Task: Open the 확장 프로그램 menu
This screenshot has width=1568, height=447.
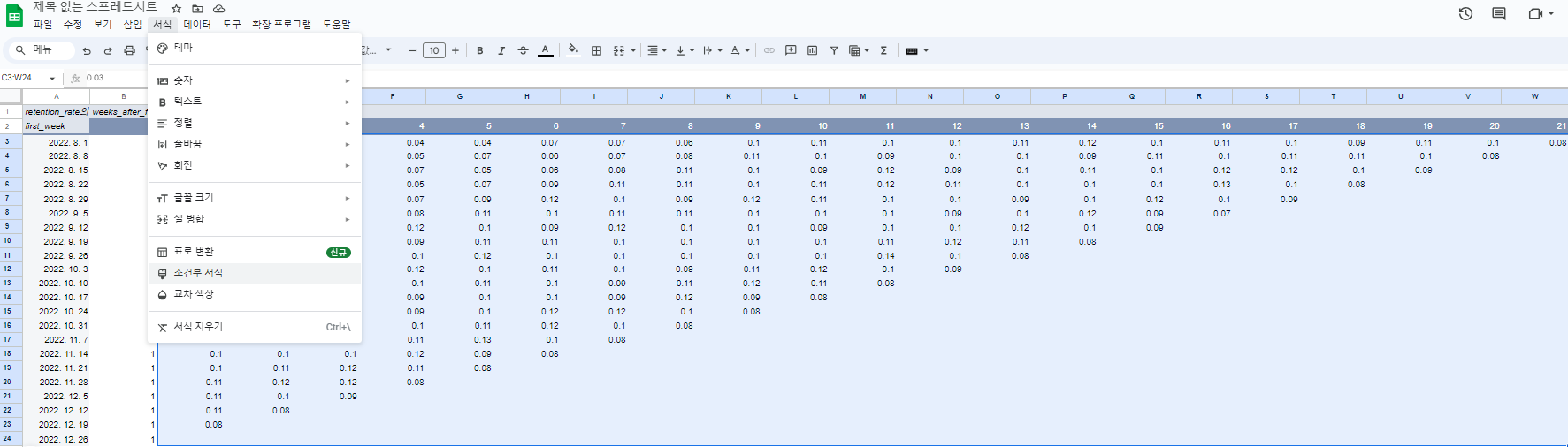Action: point(281,24)
